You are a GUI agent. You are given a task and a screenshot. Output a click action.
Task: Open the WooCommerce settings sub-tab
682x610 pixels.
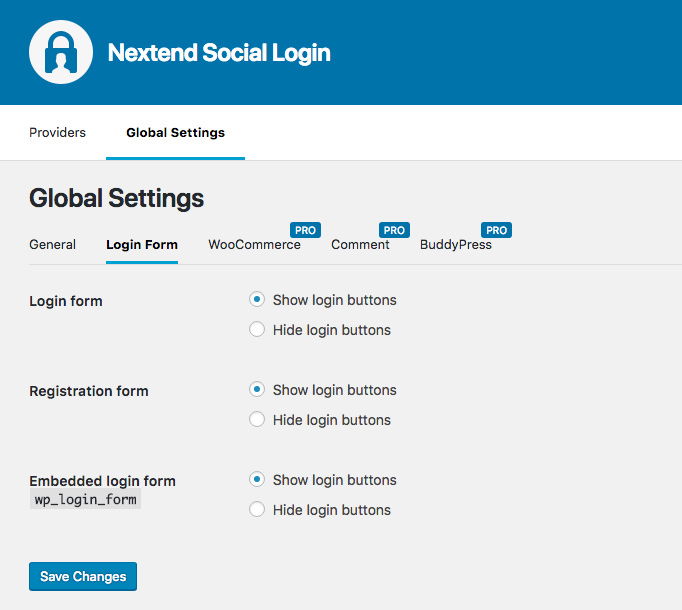coord(254,244)
